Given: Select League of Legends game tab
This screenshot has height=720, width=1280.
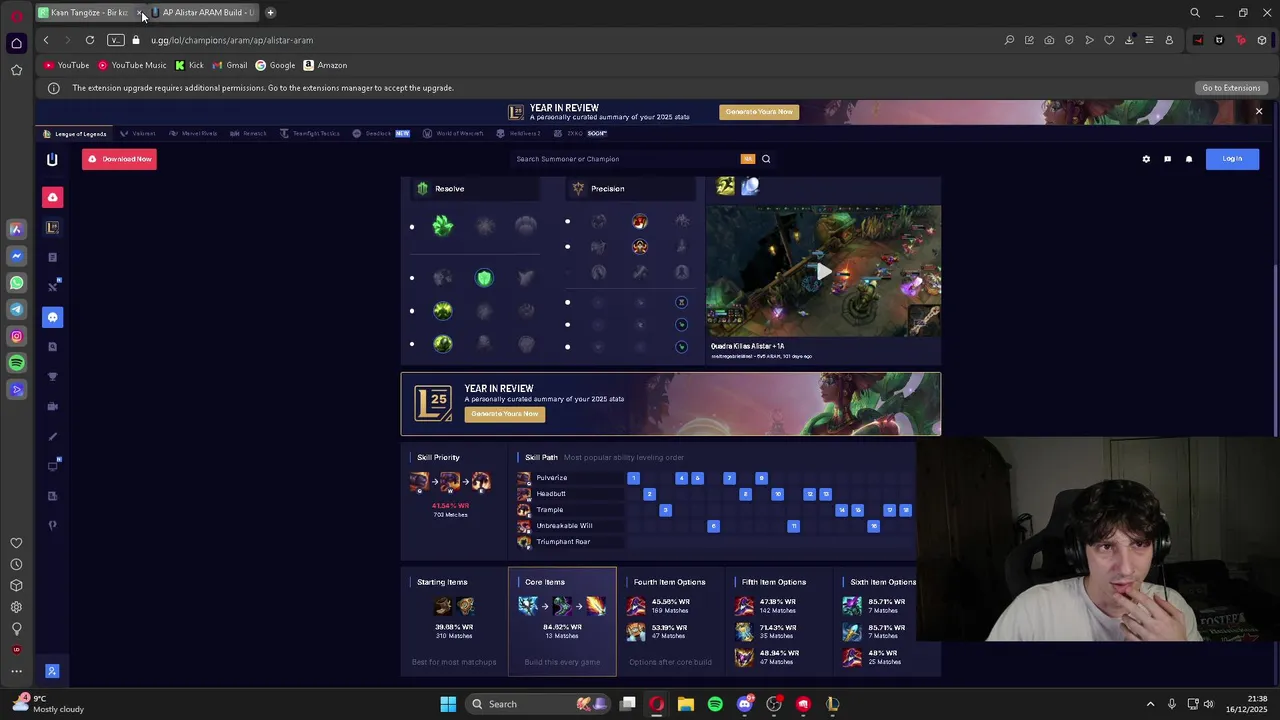Looking at the screenshot, I should [x=75, y=133].
